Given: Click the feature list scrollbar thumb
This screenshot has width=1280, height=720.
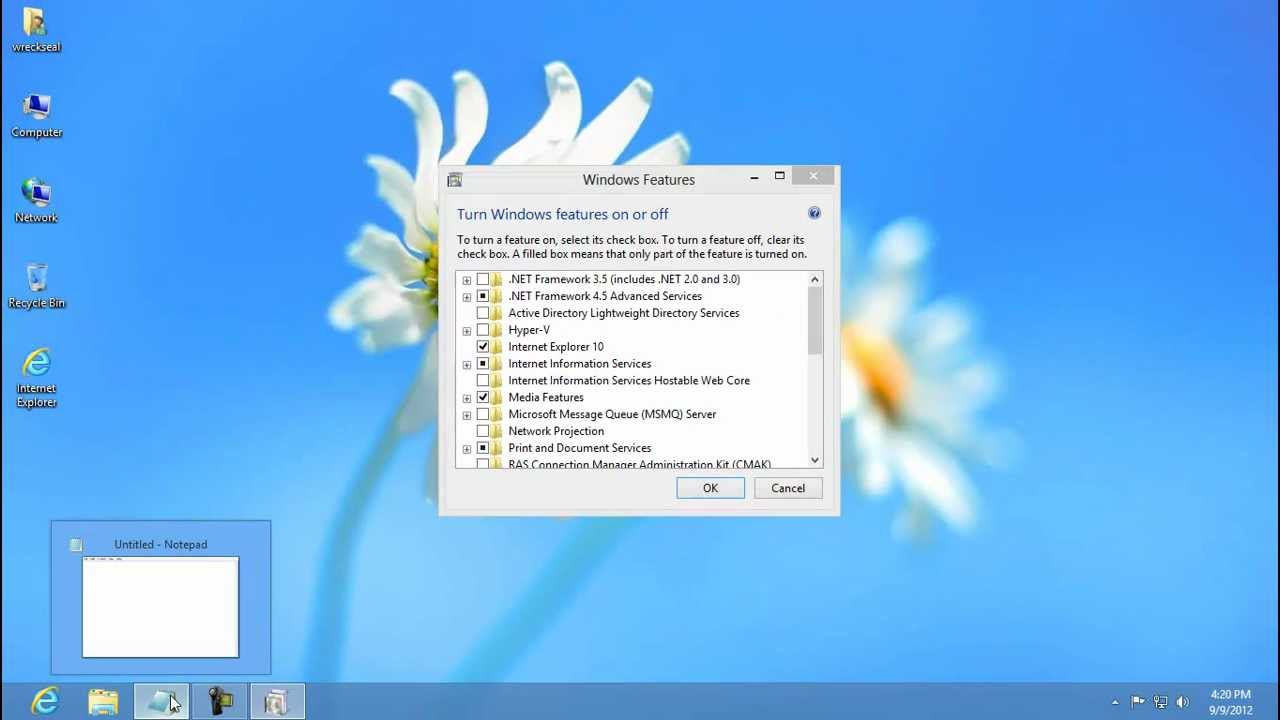Looking at the screenshot, I should (x=815, y=321).
